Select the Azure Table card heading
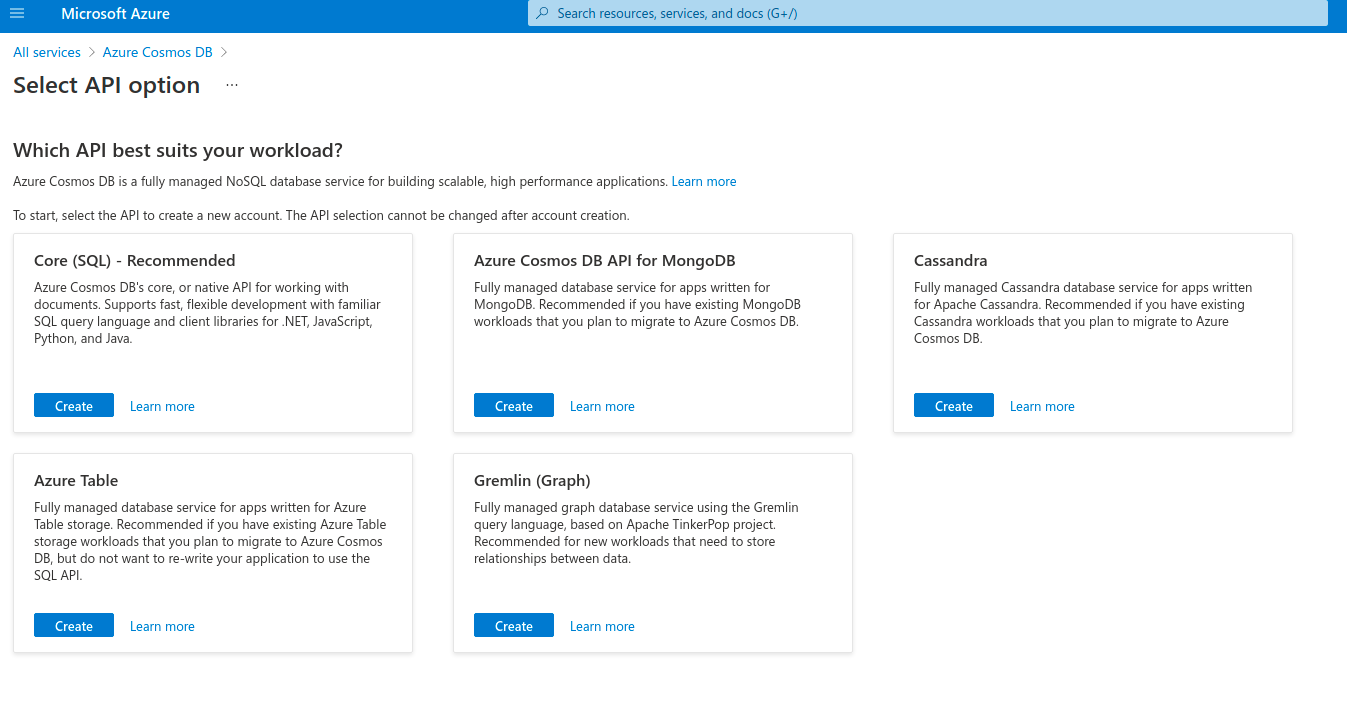This screenshot has width=1347, height=724. click(76, 481)
